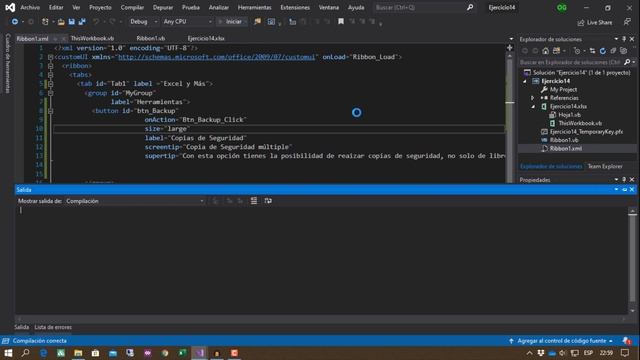Screen dimensions: 640x360
Task: Expand the Referencias node
Action: 532,98
